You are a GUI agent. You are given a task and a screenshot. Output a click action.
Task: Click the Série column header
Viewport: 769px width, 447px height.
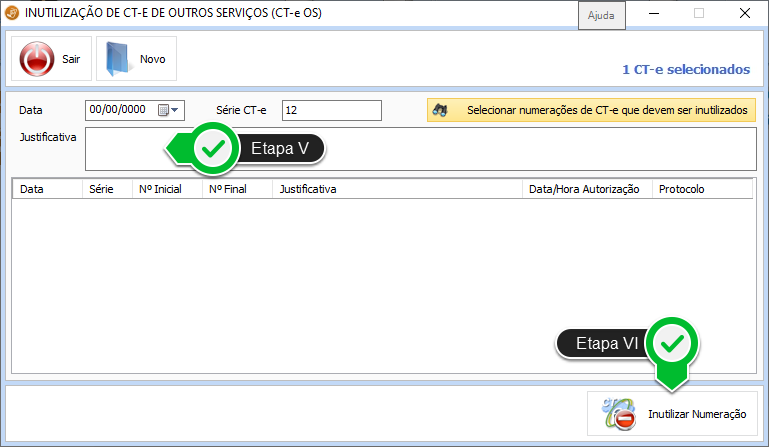coord(106,189)
